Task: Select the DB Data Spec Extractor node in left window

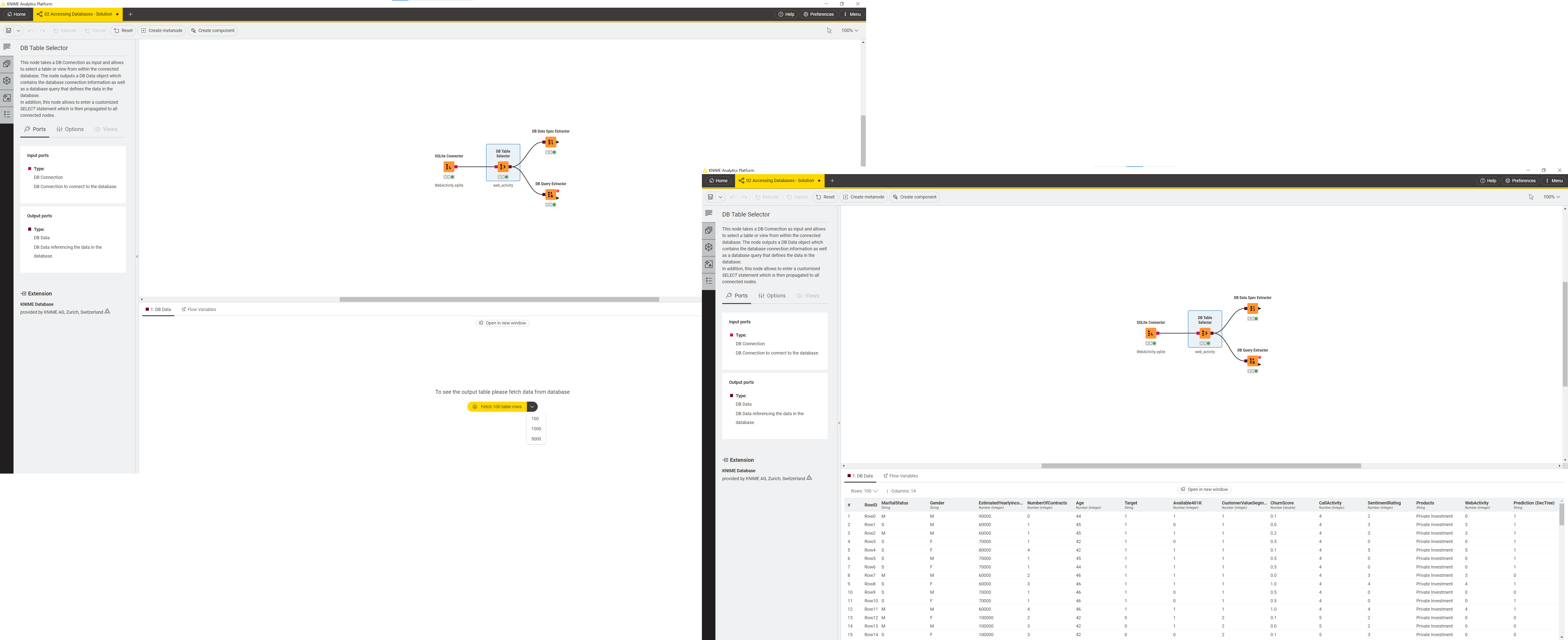Action: 550,142
